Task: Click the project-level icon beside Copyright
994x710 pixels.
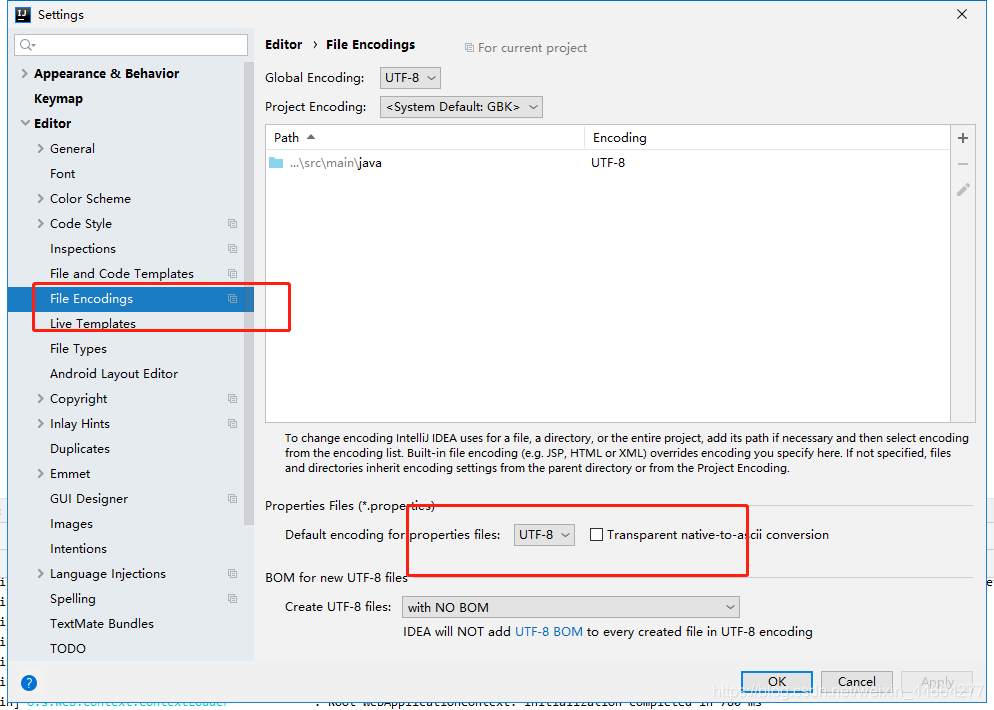Action: tap(233, 399)
